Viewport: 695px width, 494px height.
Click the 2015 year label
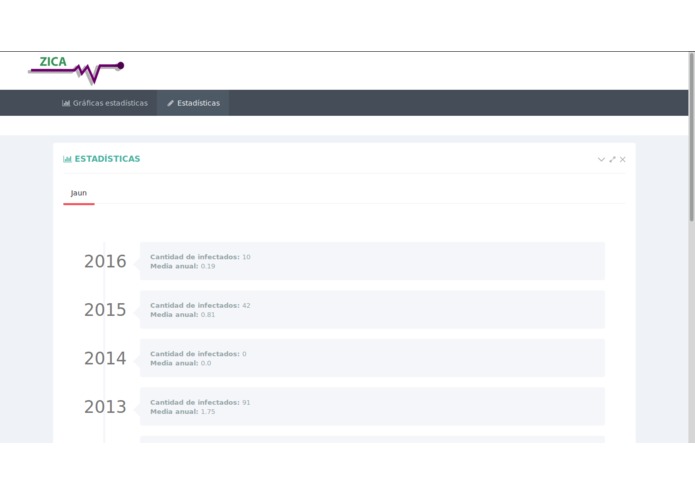pyautogui.click(x=105, y=310)
